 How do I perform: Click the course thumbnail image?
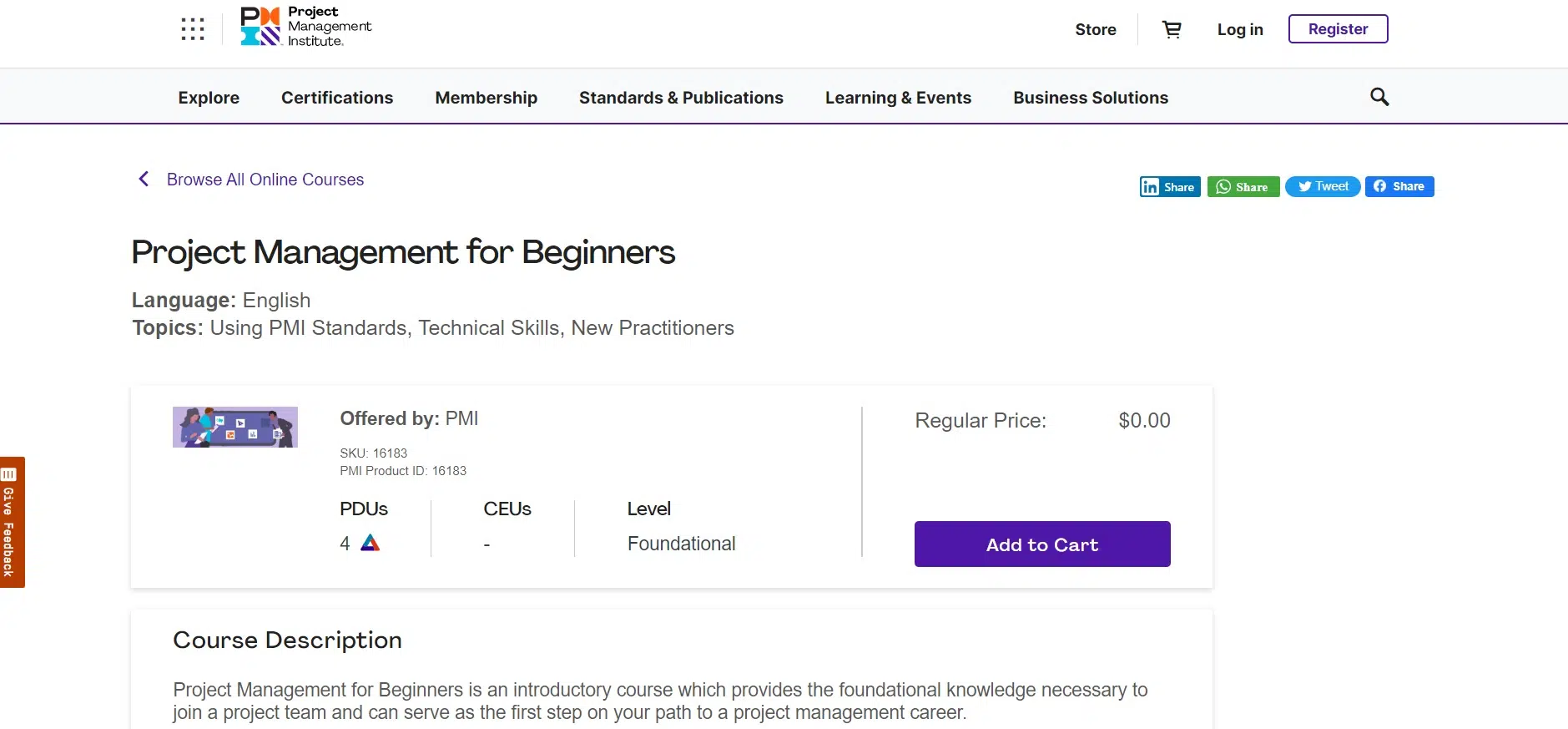[235, 427]
